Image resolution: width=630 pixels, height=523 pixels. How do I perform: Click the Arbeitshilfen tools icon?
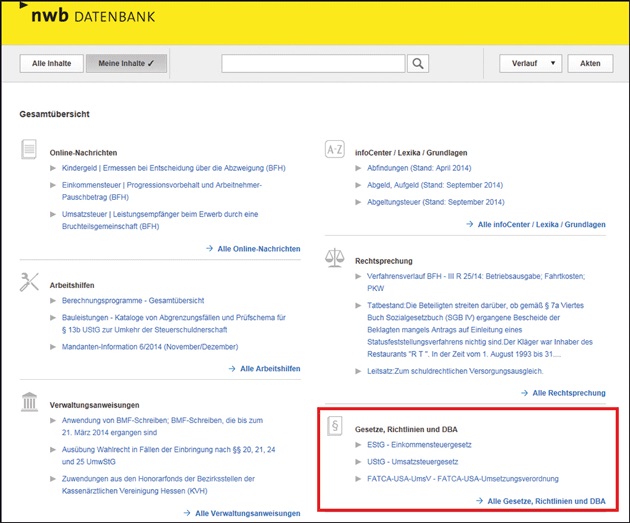point(29,282)
